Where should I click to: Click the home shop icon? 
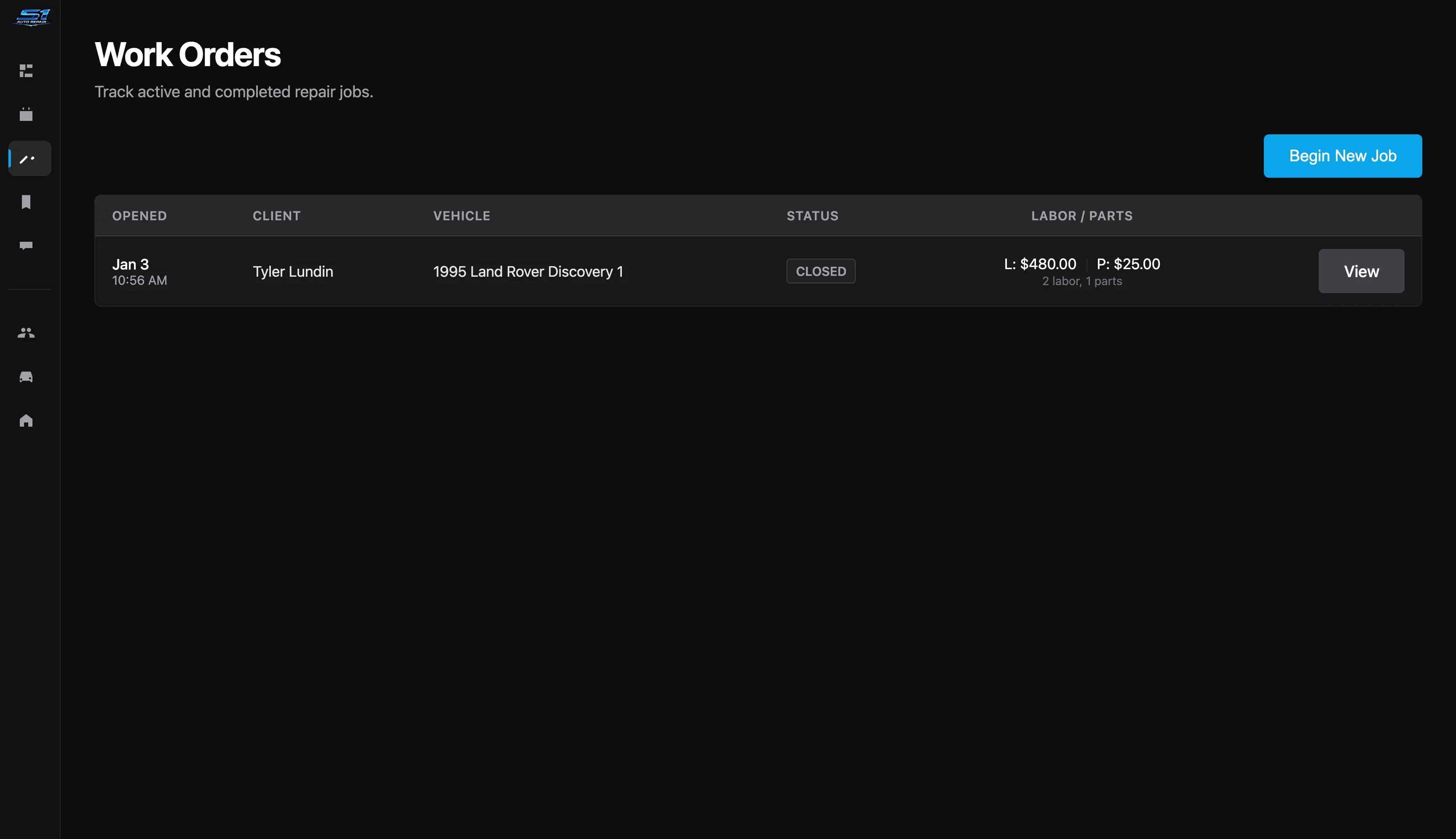(x=26, y=421)
